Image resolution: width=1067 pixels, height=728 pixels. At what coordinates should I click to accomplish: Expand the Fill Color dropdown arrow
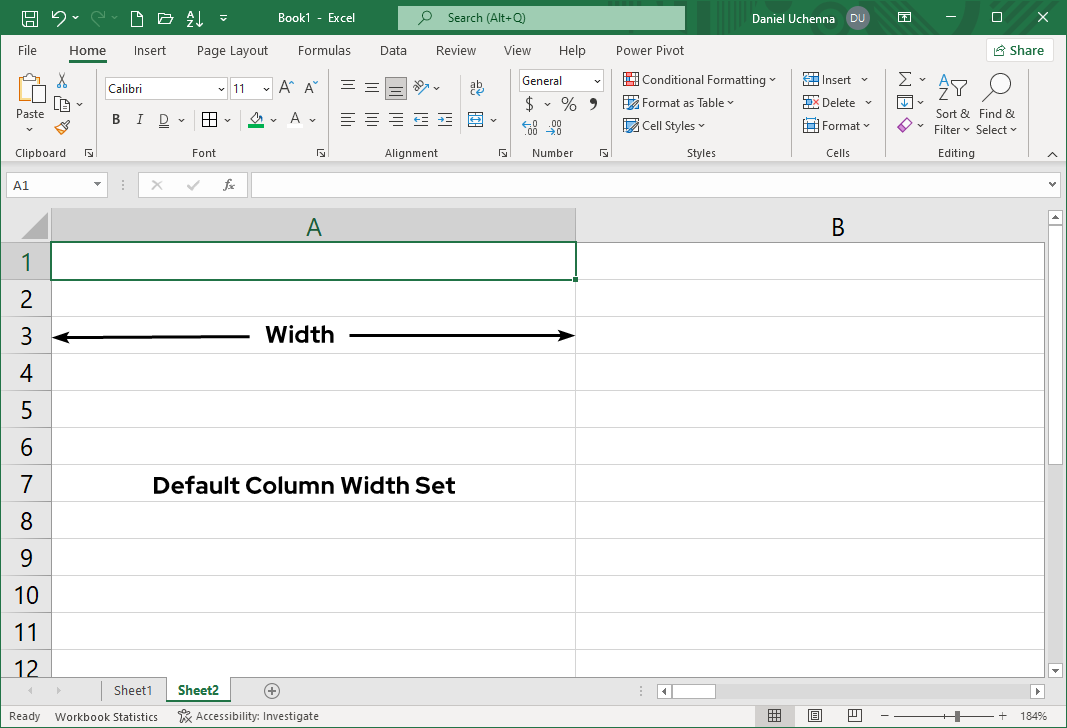coord(275,119)
